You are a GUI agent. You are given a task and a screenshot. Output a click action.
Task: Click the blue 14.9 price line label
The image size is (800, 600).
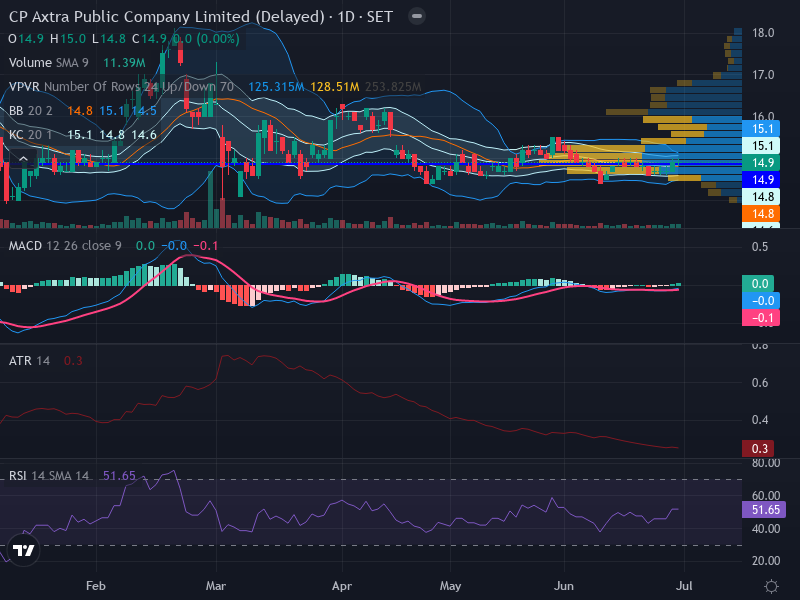761,180
